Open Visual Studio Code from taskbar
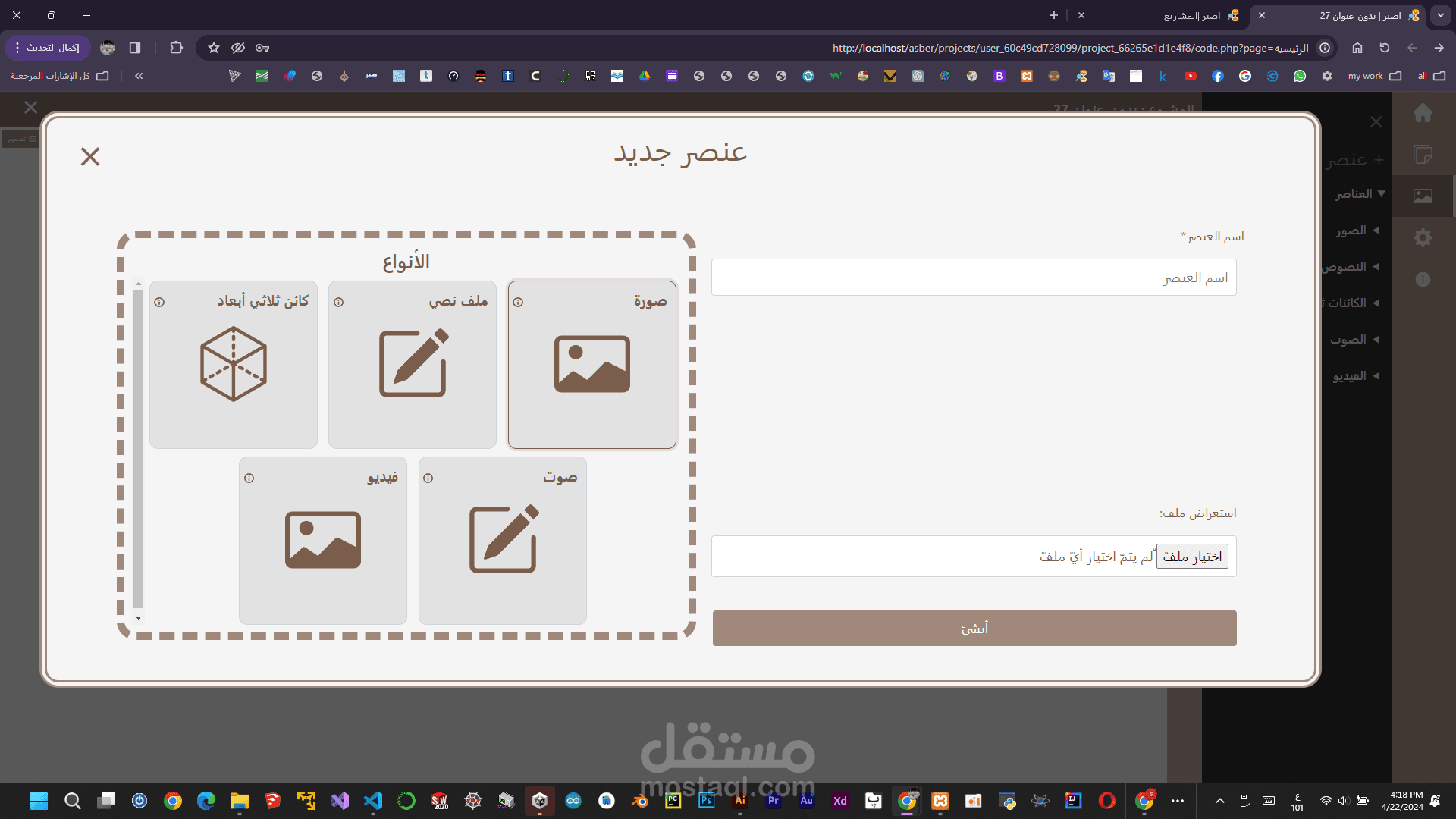 tap(372, 801)
